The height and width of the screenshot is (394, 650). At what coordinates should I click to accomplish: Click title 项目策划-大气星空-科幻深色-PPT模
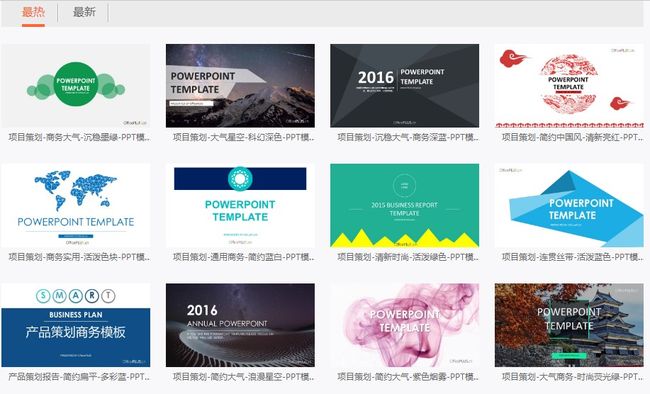pos(243,137)
